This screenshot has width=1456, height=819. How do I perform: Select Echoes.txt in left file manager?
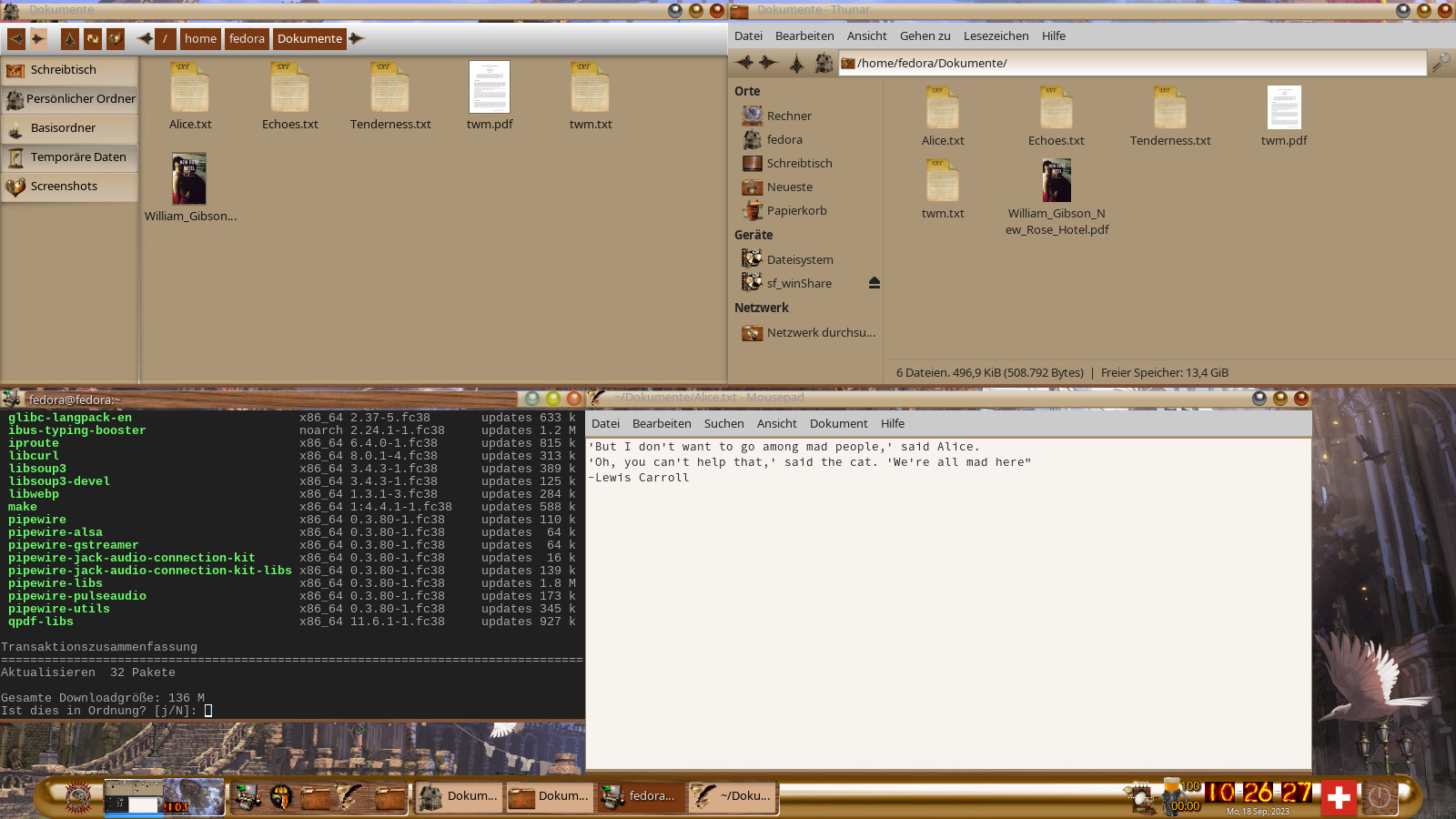pos(290,96)
